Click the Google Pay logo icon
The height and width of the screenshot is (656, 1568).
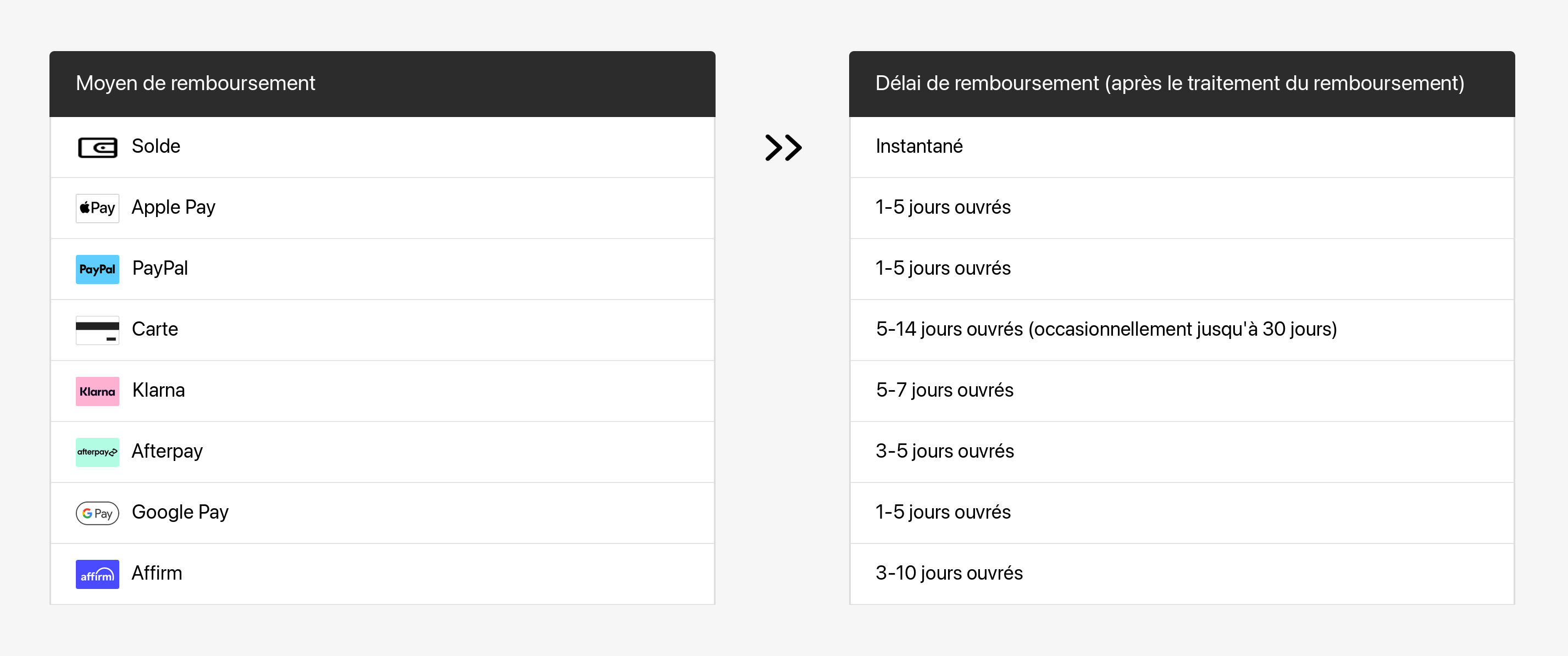point(97,513)
